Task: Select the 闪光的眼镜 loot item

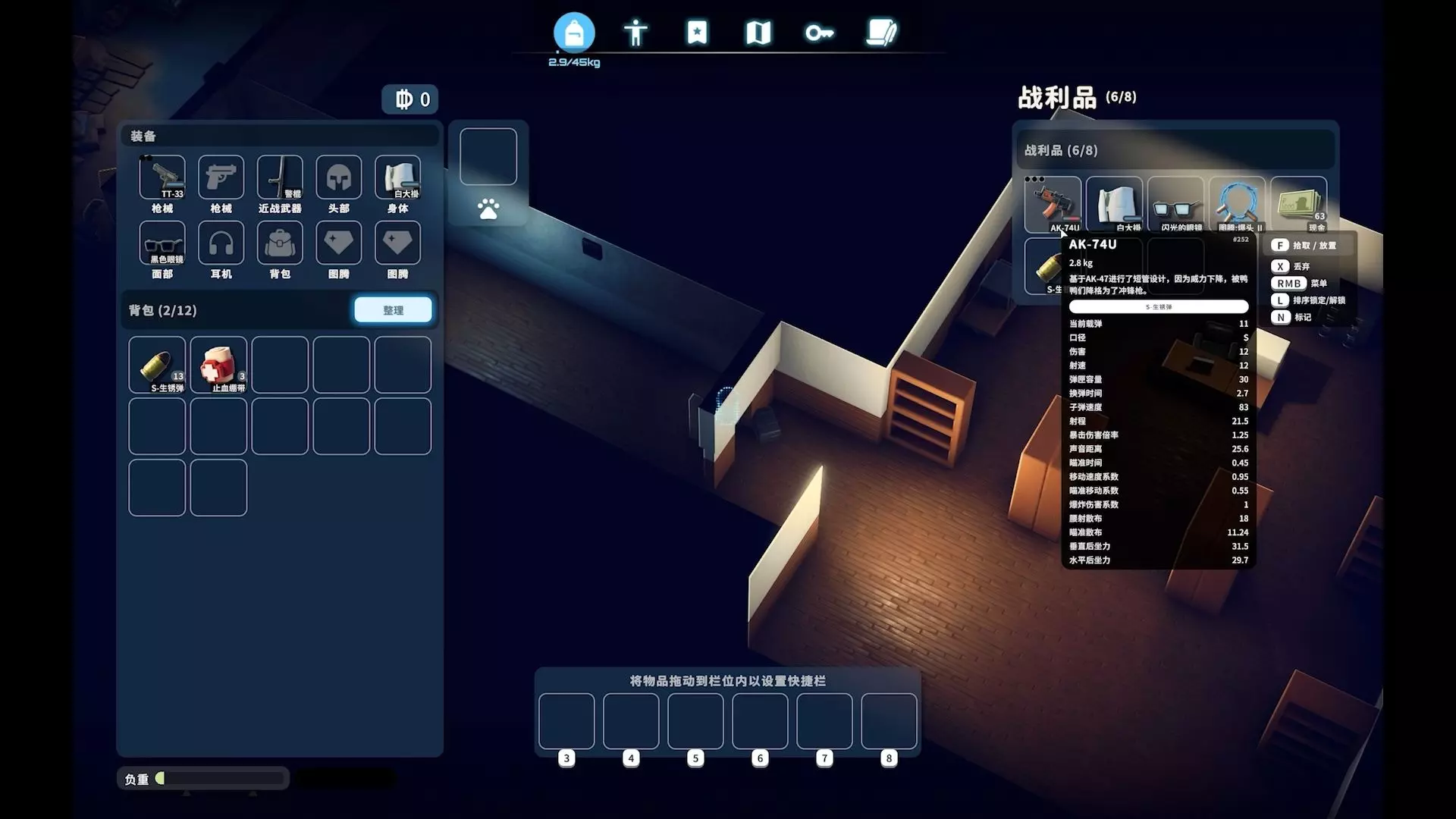Action: pyautogui.click(x=1175, y=203)
